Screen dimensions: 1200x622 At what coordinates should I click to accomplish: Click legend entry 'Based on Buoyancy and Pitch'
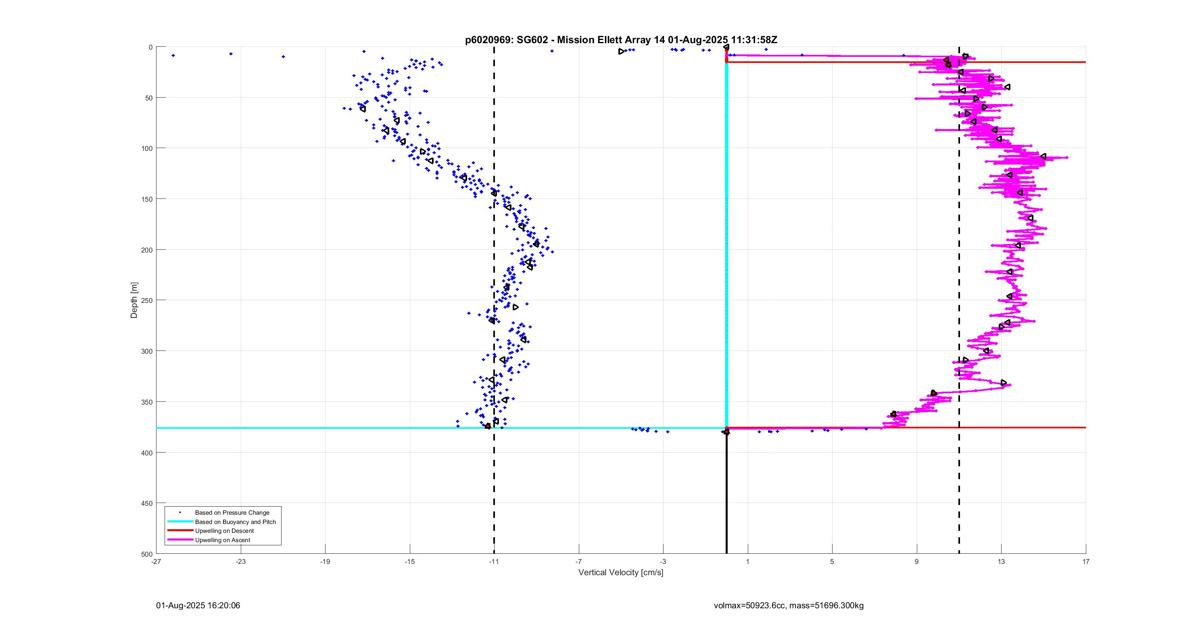236,522
